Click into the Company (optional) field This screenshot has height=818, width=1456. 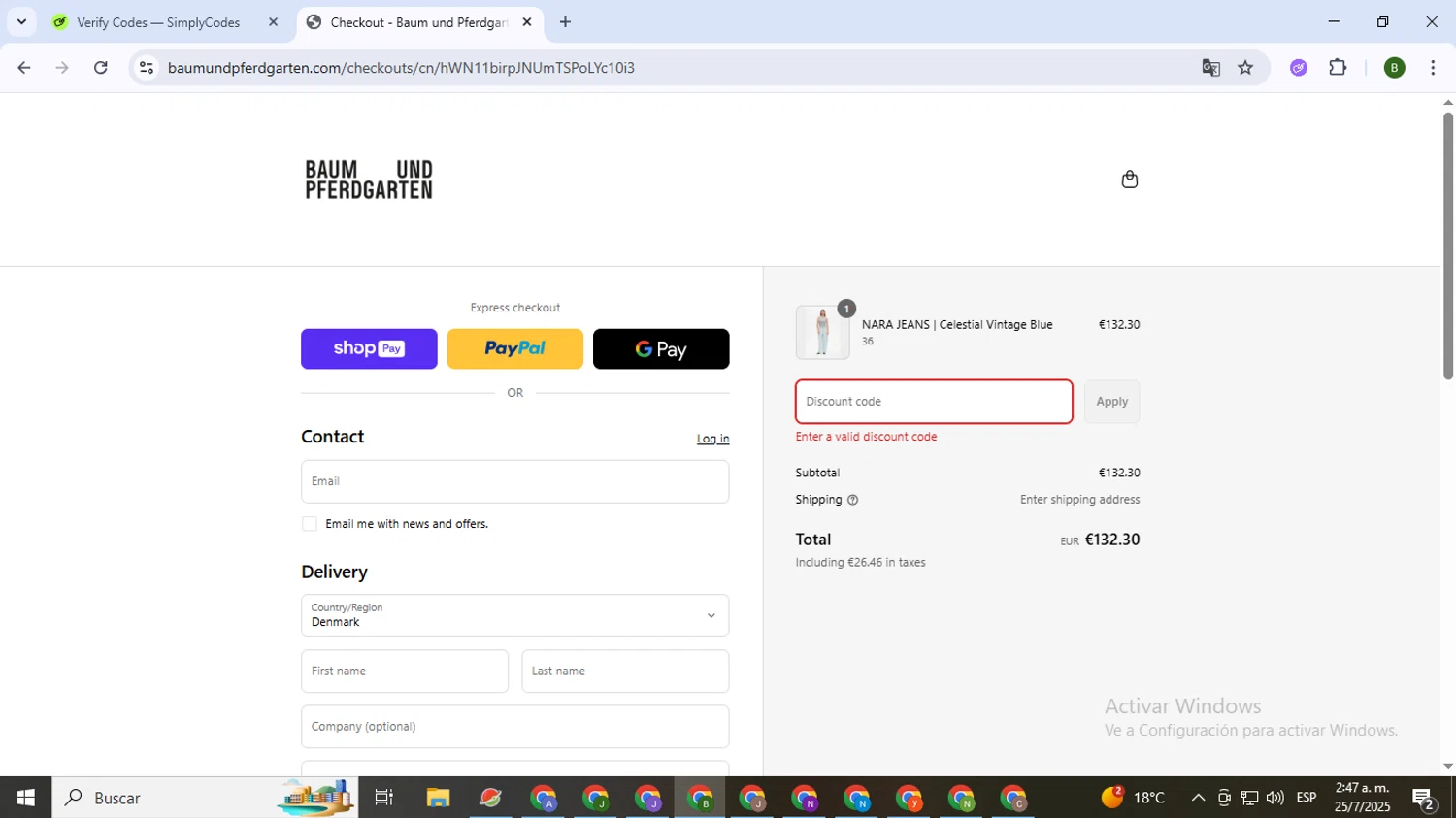(x=514, y=727)
